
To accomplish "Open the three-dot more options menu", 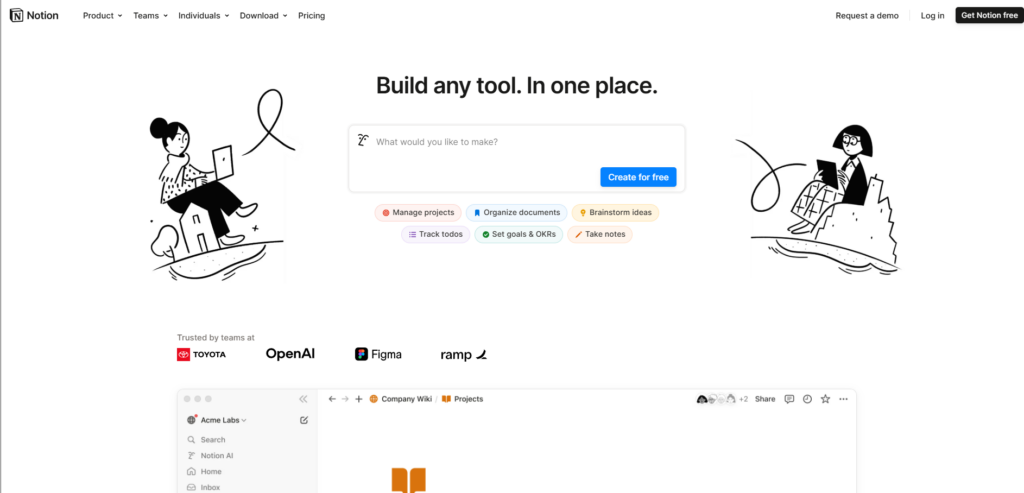I will pyautogui.click(x=844, y=399).
